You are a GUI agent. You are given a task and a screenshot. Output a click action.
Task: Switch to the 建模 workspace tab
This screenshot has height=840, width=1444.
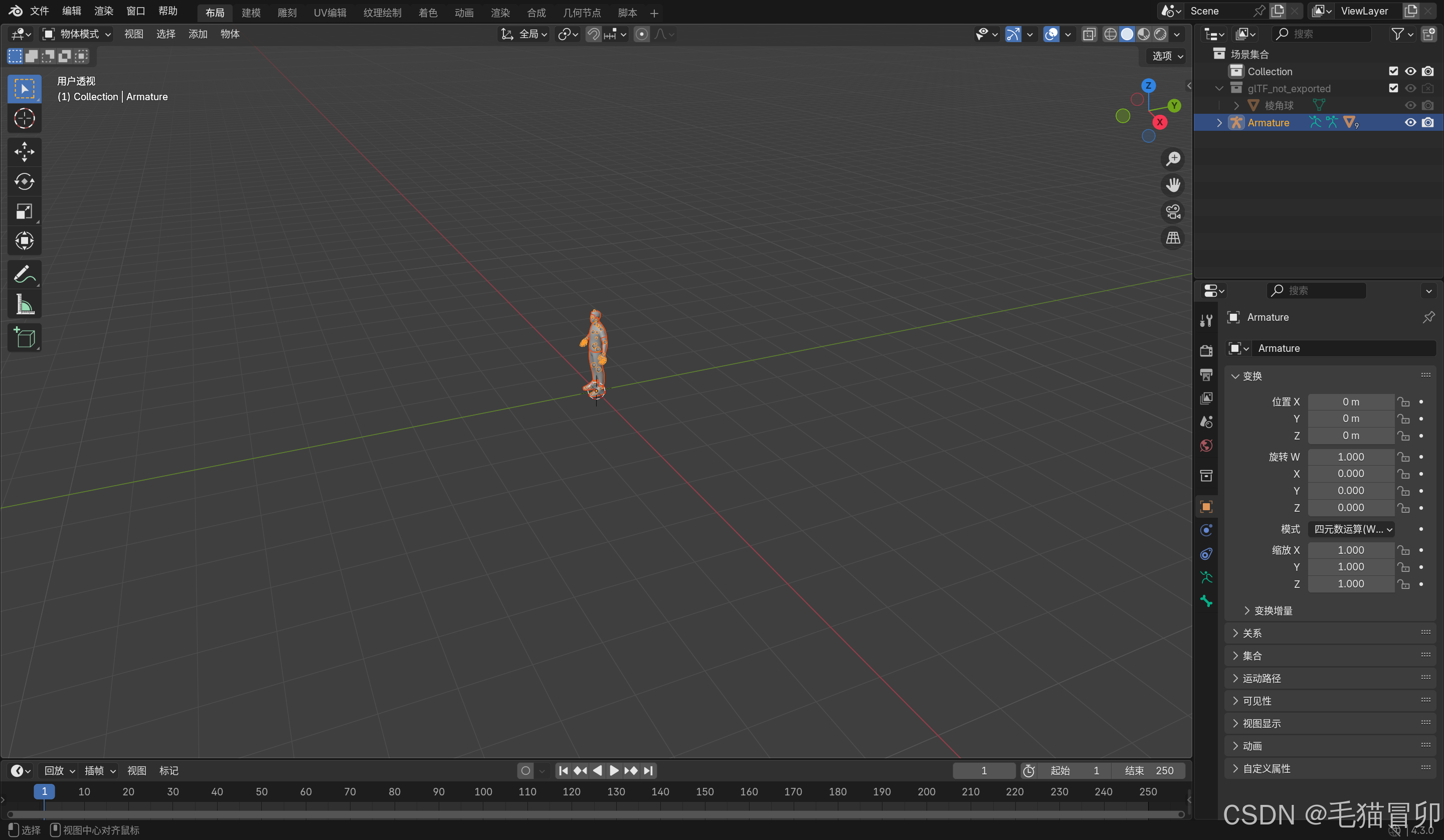pyautogui.click(x=251, y=12)
